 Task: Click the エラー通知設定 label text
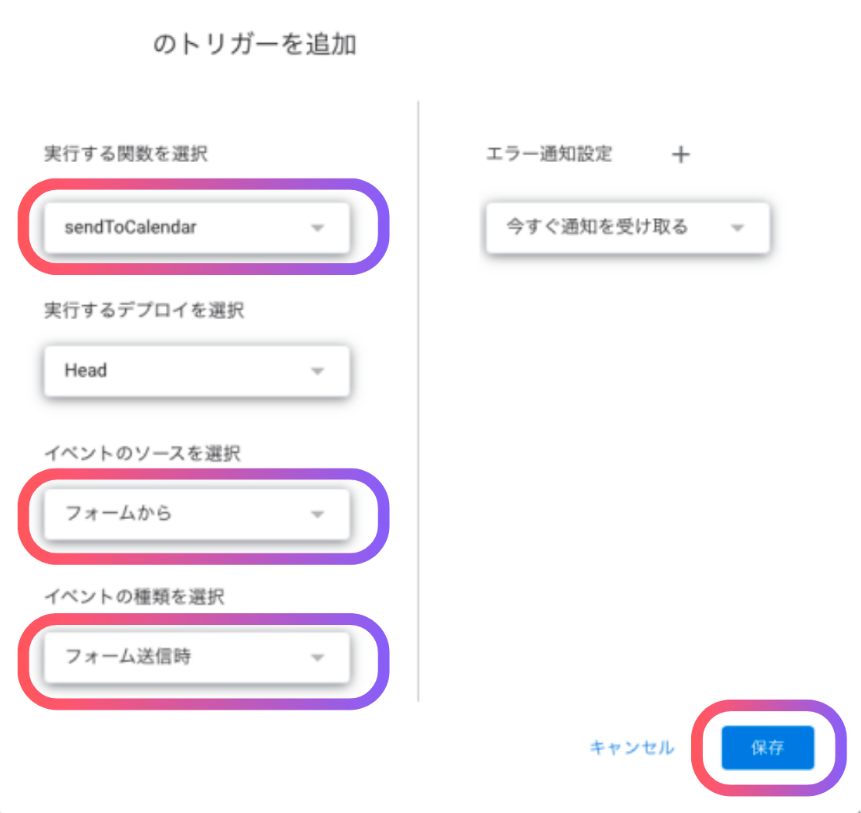[548, 154]
